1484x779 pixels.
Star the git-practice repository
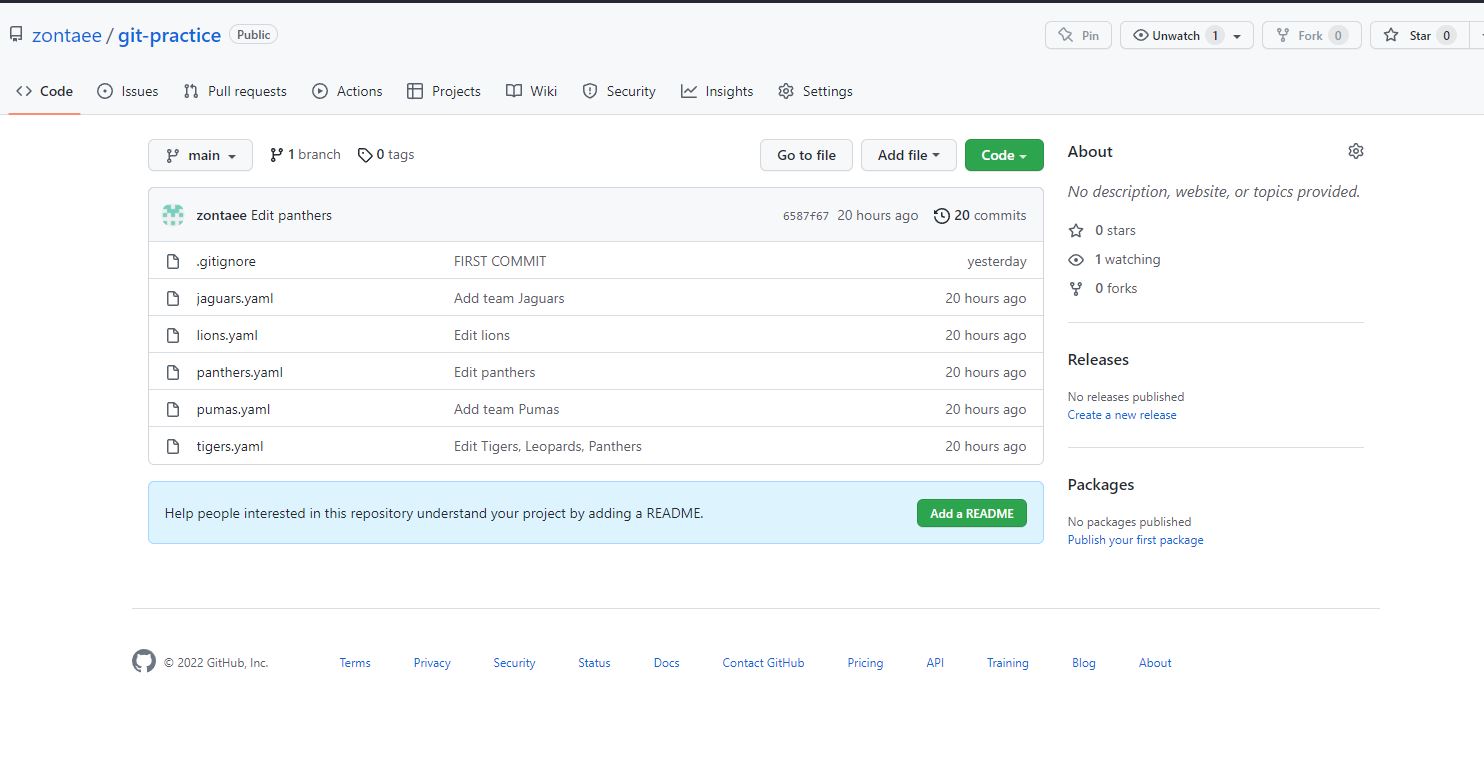pyautogui.click(x=1419, y=35)
